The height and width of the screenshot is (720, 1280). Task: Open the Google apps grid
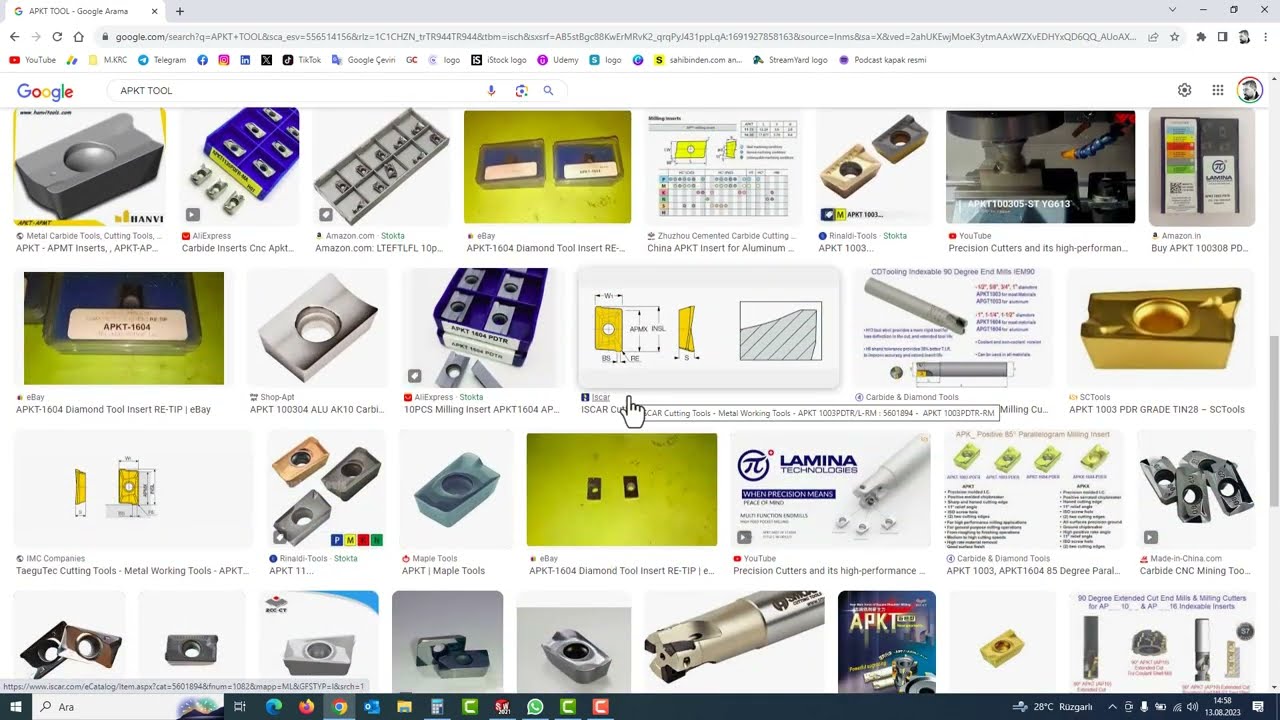pyautogui.click(x=1218, y=90)
